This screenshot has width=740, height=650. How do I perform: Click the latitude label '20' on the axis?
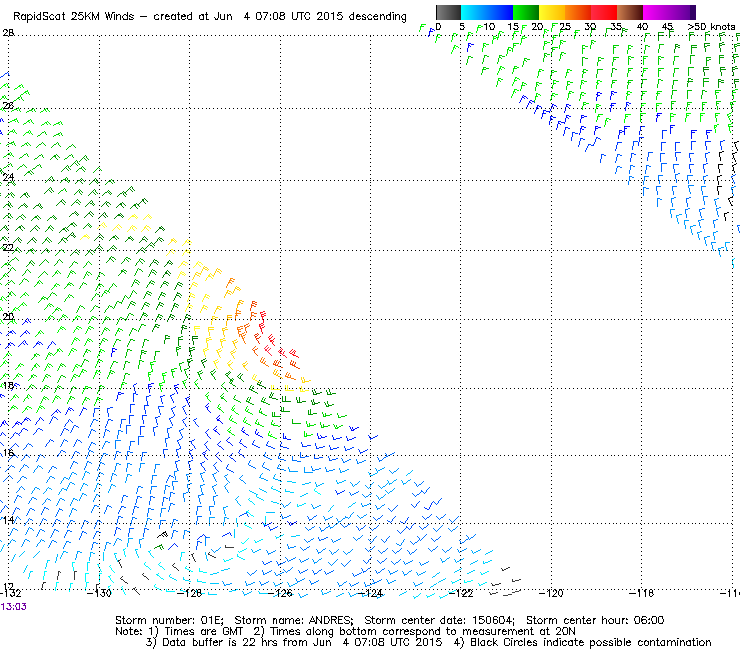pyautogui.click(x=8, y=316)
